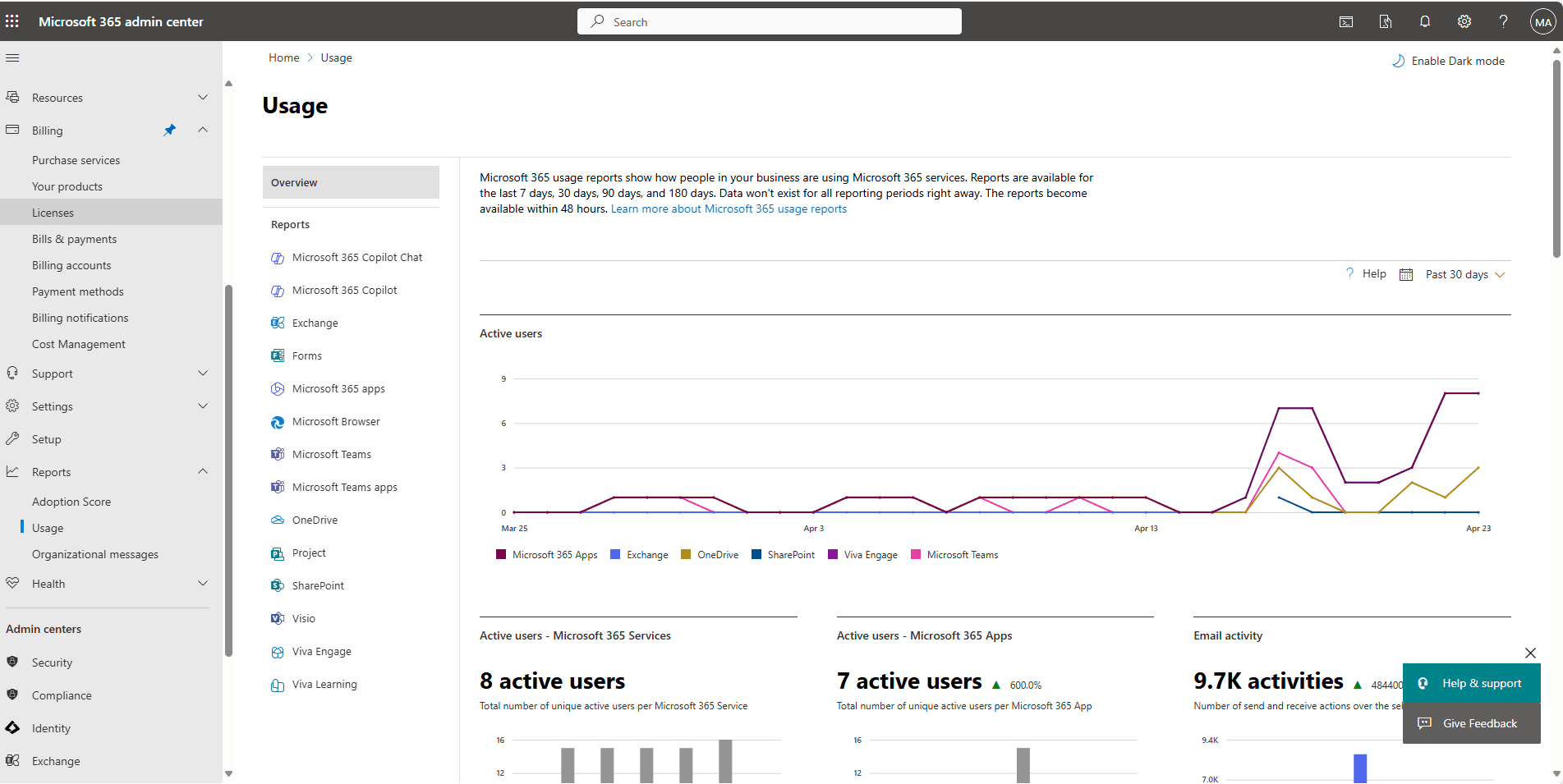The image size is (1563, 784).
Task: Click inside the top Search field
Action: click(x=769, y=21)
